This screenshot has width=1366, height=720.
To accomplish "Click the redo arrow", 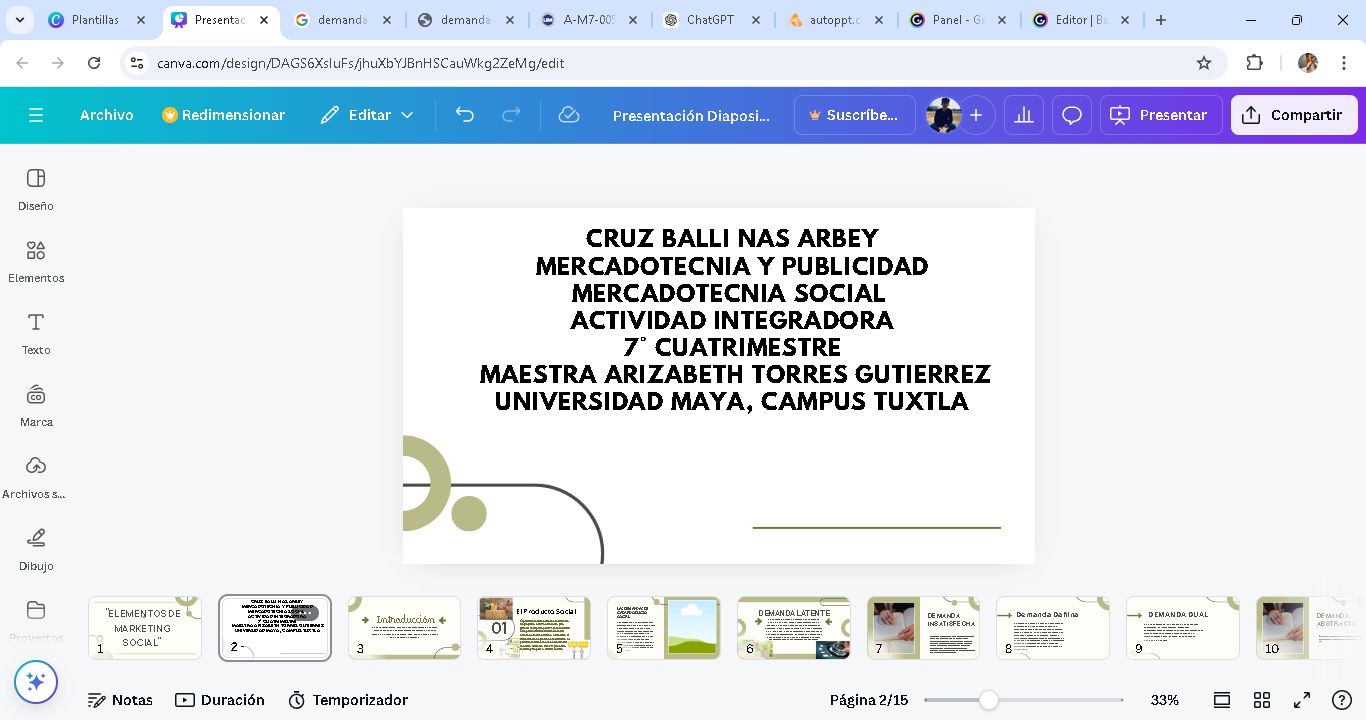I will [x=511, y=115].
